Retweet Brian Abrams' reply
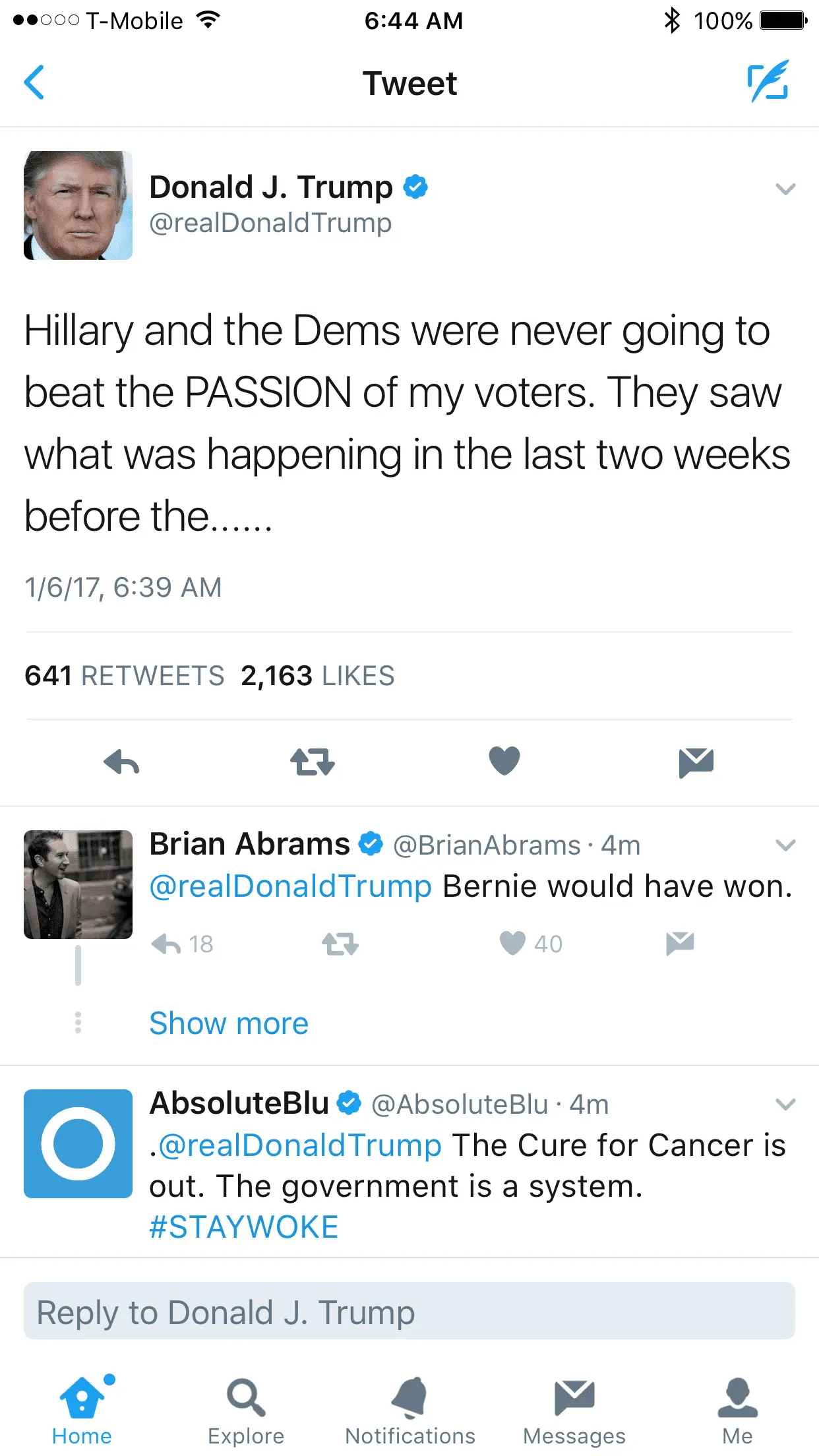819x1456 pixels. tap(340, 944)
